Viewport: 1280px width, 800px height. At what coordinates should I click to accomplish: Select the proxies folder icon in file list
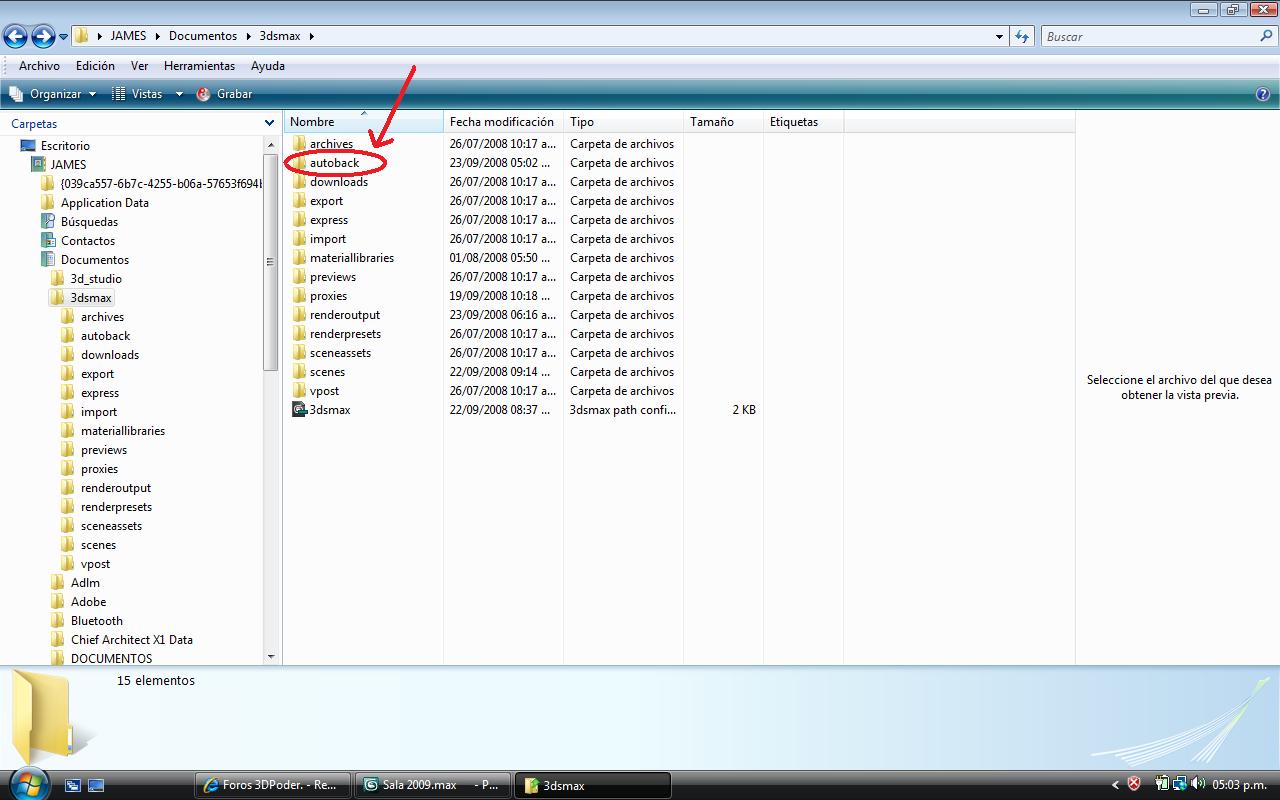pyautogui.click(x=299, y=296)
